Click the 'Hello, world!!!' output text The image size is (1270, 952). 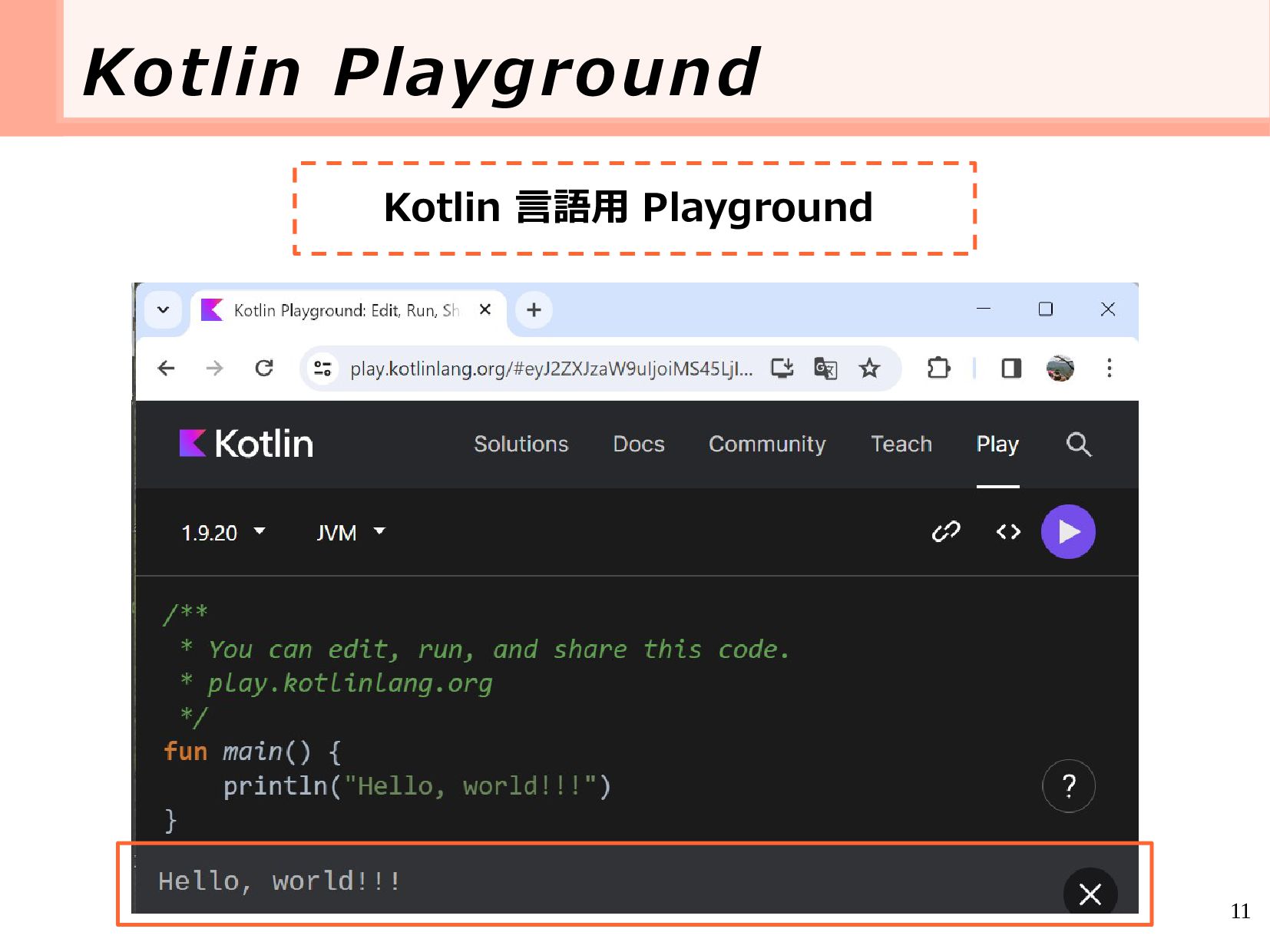pos(279,881)
